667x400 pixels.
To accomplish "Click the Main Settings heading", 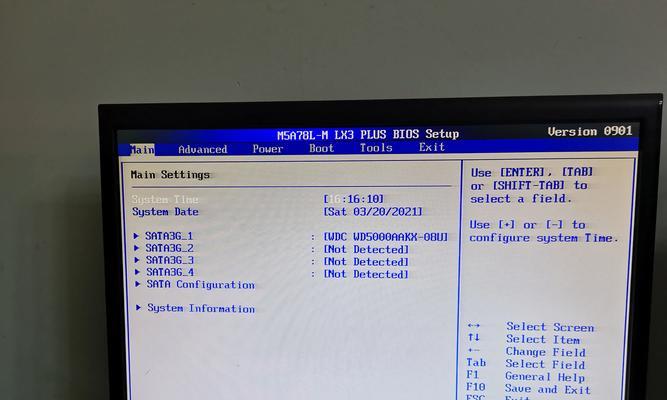I will [170, 174].
